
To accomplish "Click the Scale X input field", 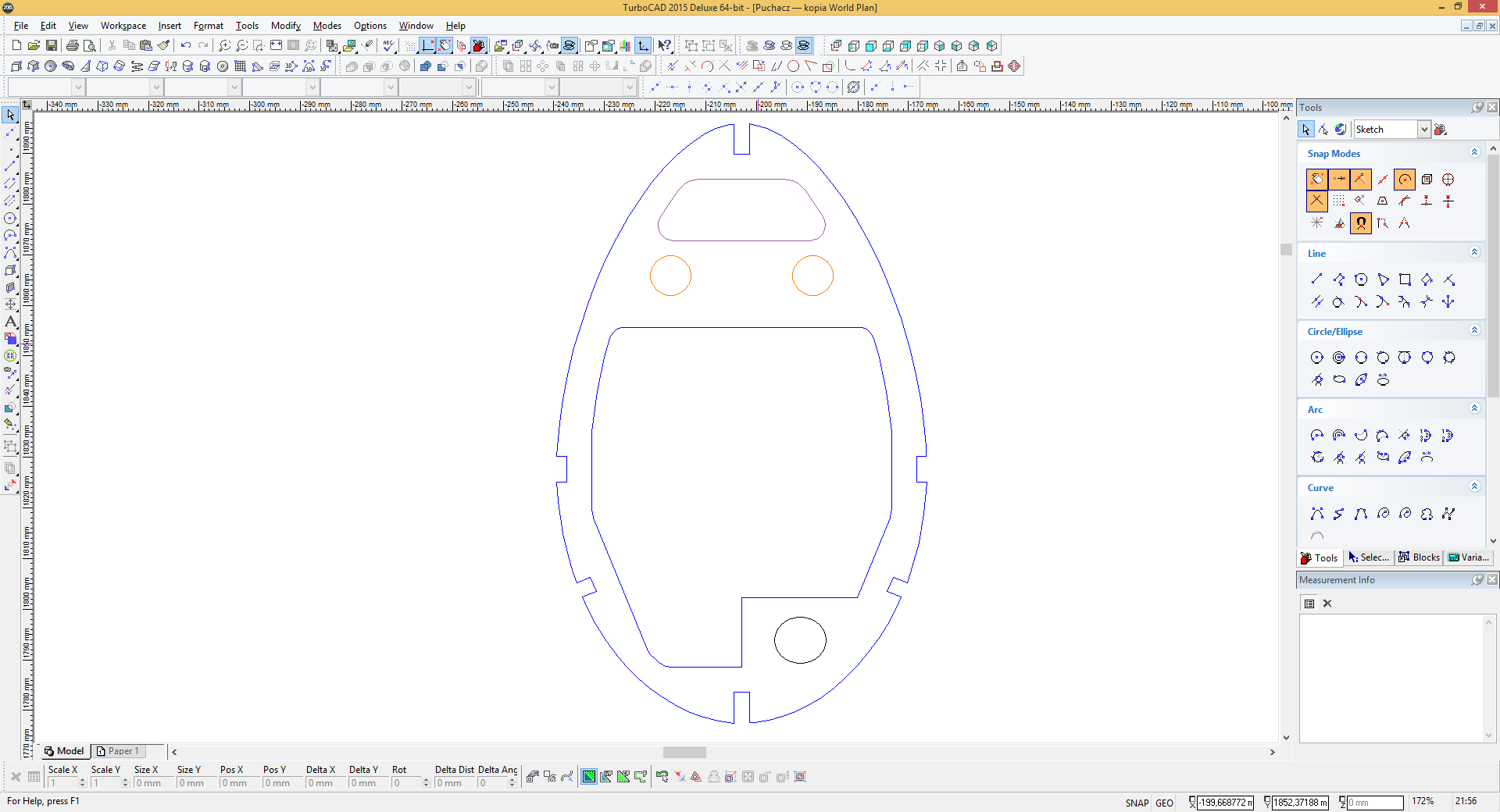I will (x=62, y=783).
